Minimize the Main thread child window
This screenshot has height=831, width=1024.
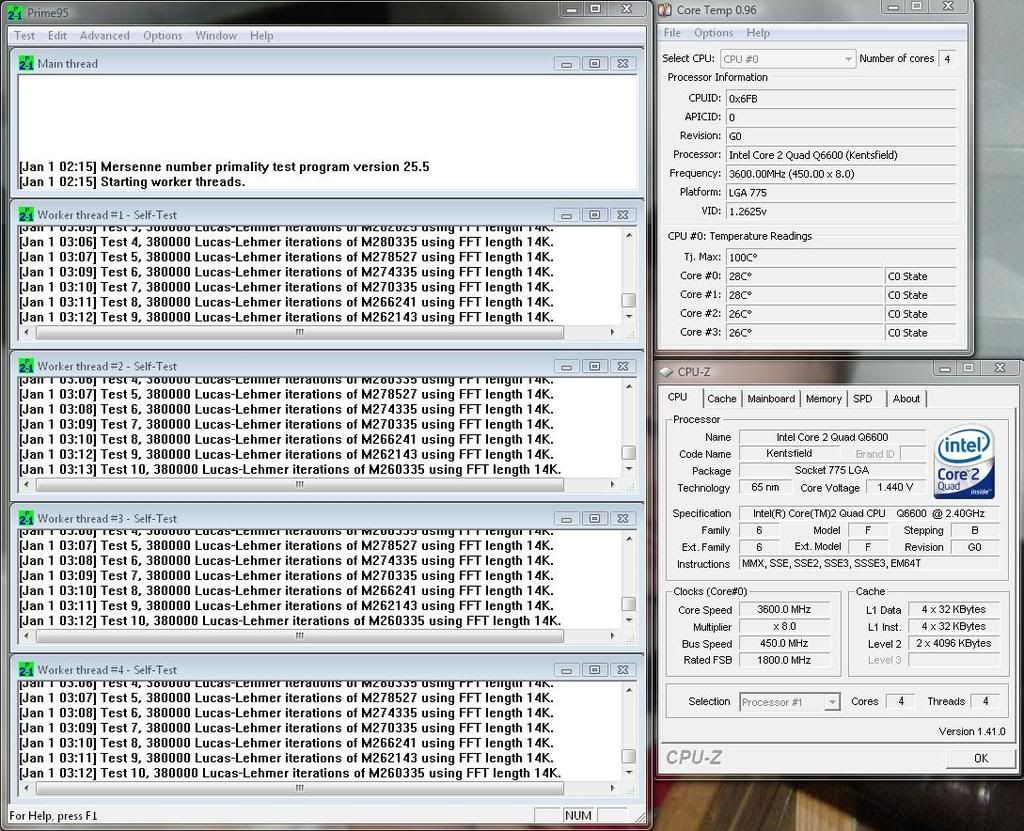pyautogui.click(x=566, y=64)
